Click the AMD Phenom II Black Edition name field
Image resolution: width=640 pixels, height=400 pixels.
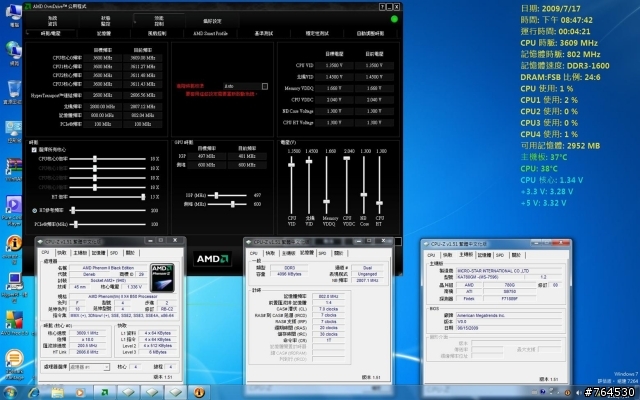click(x=108, y=268)
